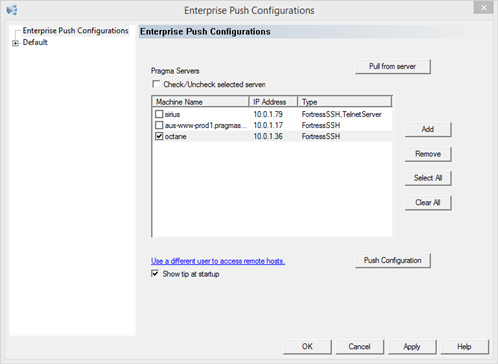Open Help for this dialog

[x=464, y=347]
